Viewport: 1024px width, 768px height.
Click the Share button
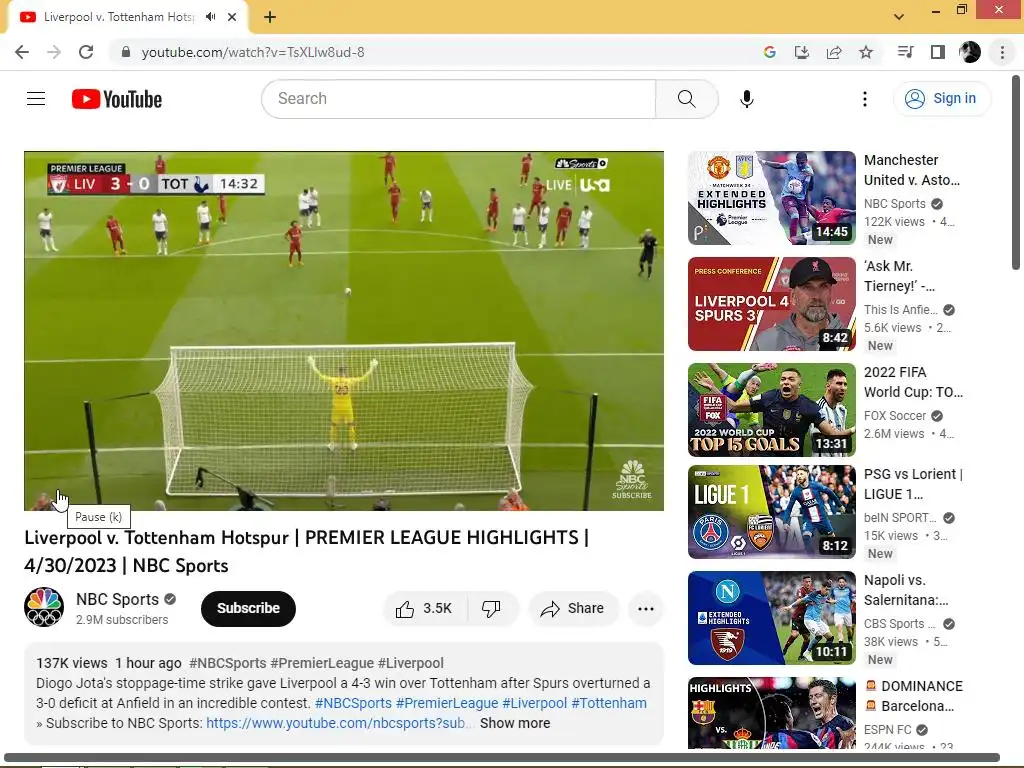click(573, 609)
